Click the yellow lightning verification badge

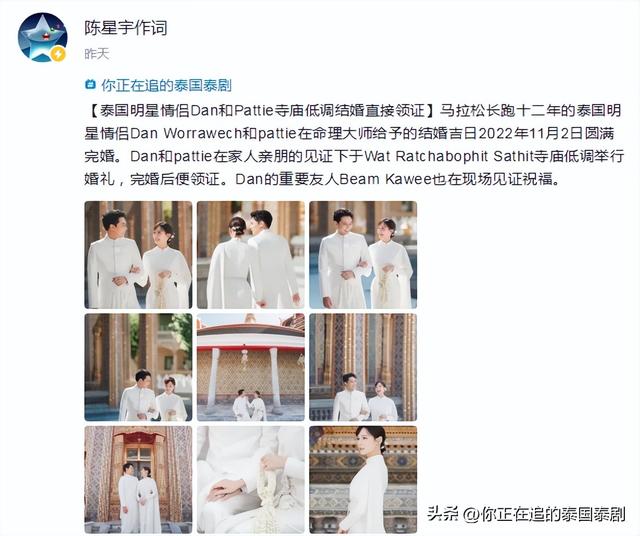[58, 54]
